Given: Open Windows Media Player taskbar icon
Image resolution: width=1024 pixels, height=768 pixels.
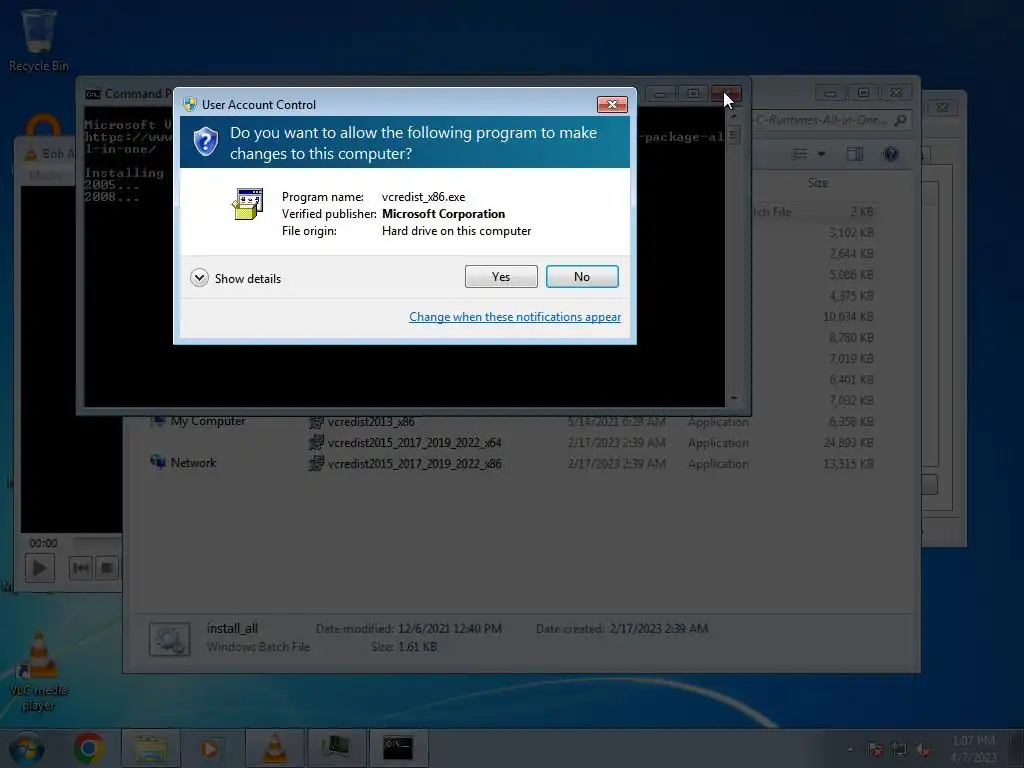Looking at the screenshot, I should point(210,748).
